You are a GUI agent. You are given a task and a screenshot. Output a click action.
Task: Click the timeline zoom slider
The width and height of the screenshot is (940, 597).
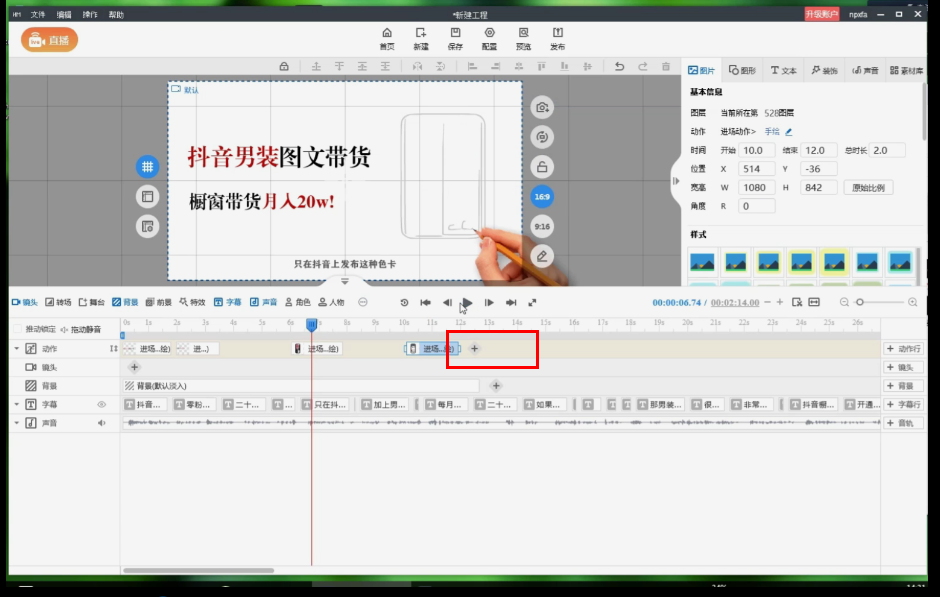(x=882, y=302)
